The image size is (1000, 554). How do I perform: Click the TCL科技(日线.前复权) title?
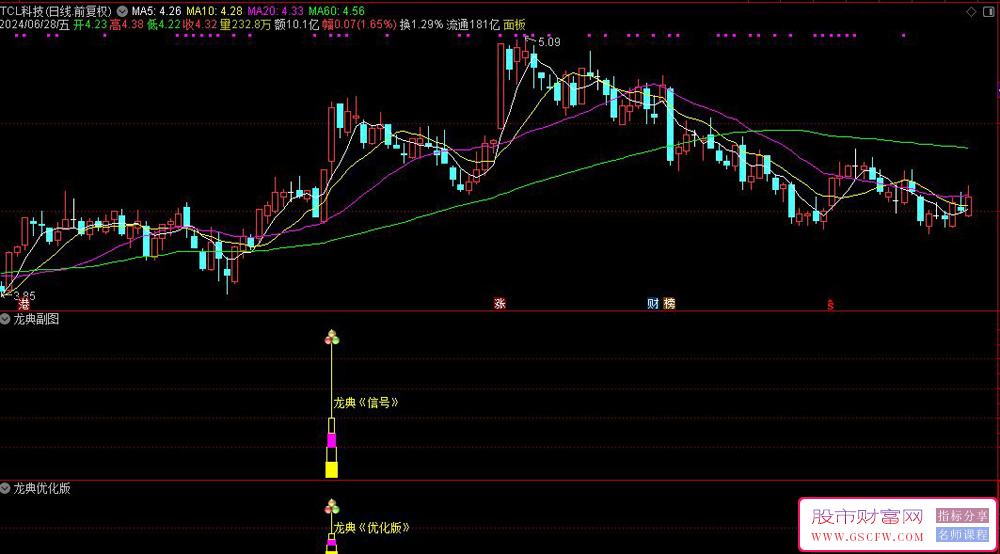coord(56,11)
